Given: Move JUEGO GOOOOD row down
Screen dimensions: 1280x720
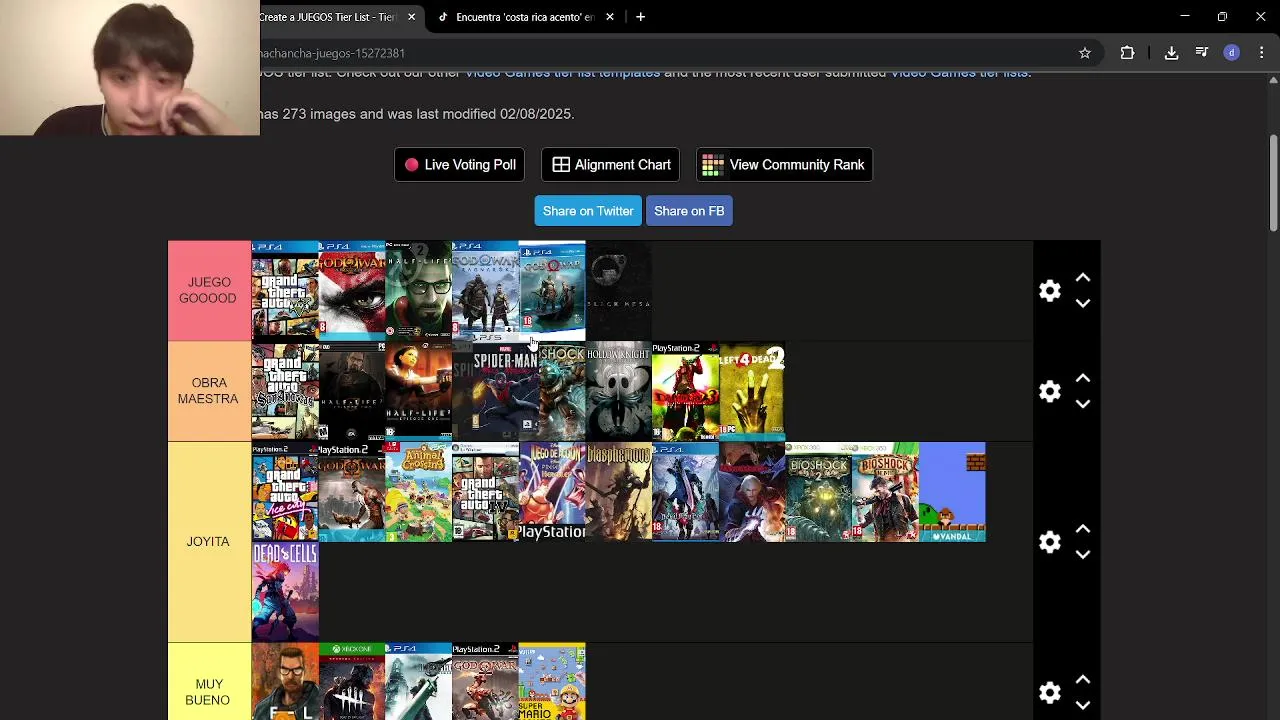Looking at the screenshot, I should pyautogui.click(x=1083, y=303).
